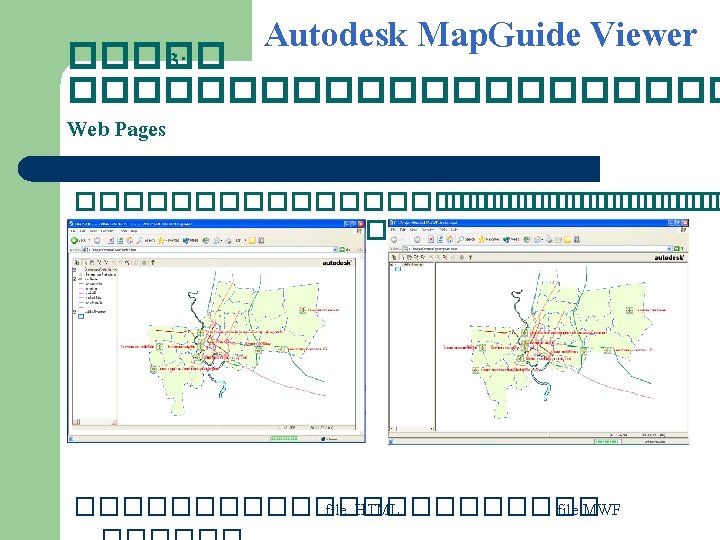Open File menu in the left browser
The image size is (720, 540).
(x=73, y=231)
